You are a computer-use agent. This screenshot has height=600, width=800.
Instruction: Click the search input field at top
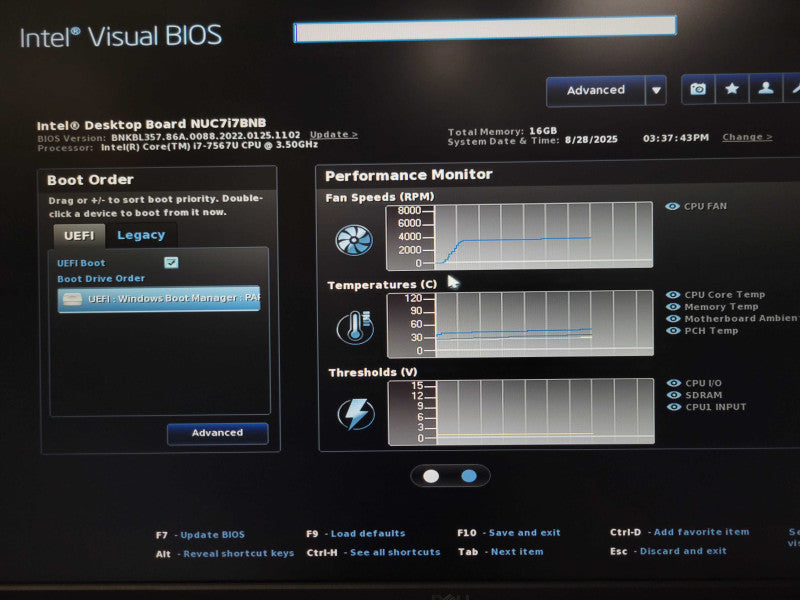click(x=485, y=29)
